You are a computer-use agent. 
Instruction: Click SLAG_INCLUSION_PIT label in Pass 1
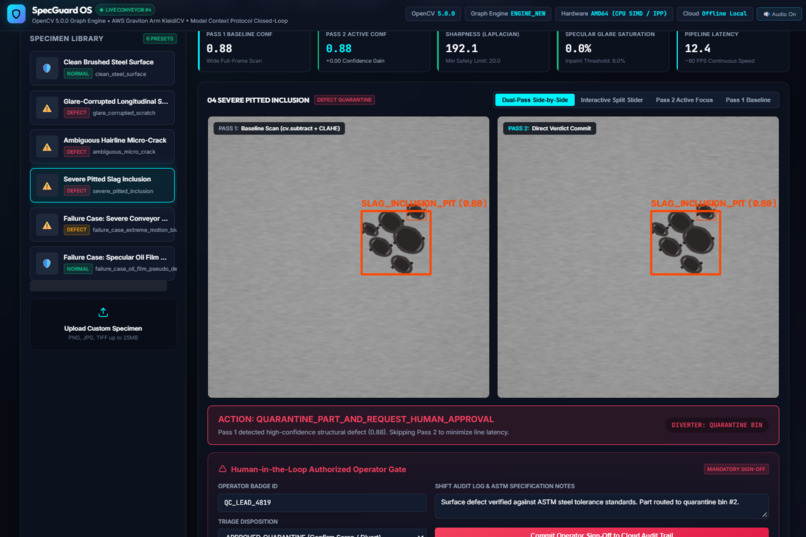(424, 203)
